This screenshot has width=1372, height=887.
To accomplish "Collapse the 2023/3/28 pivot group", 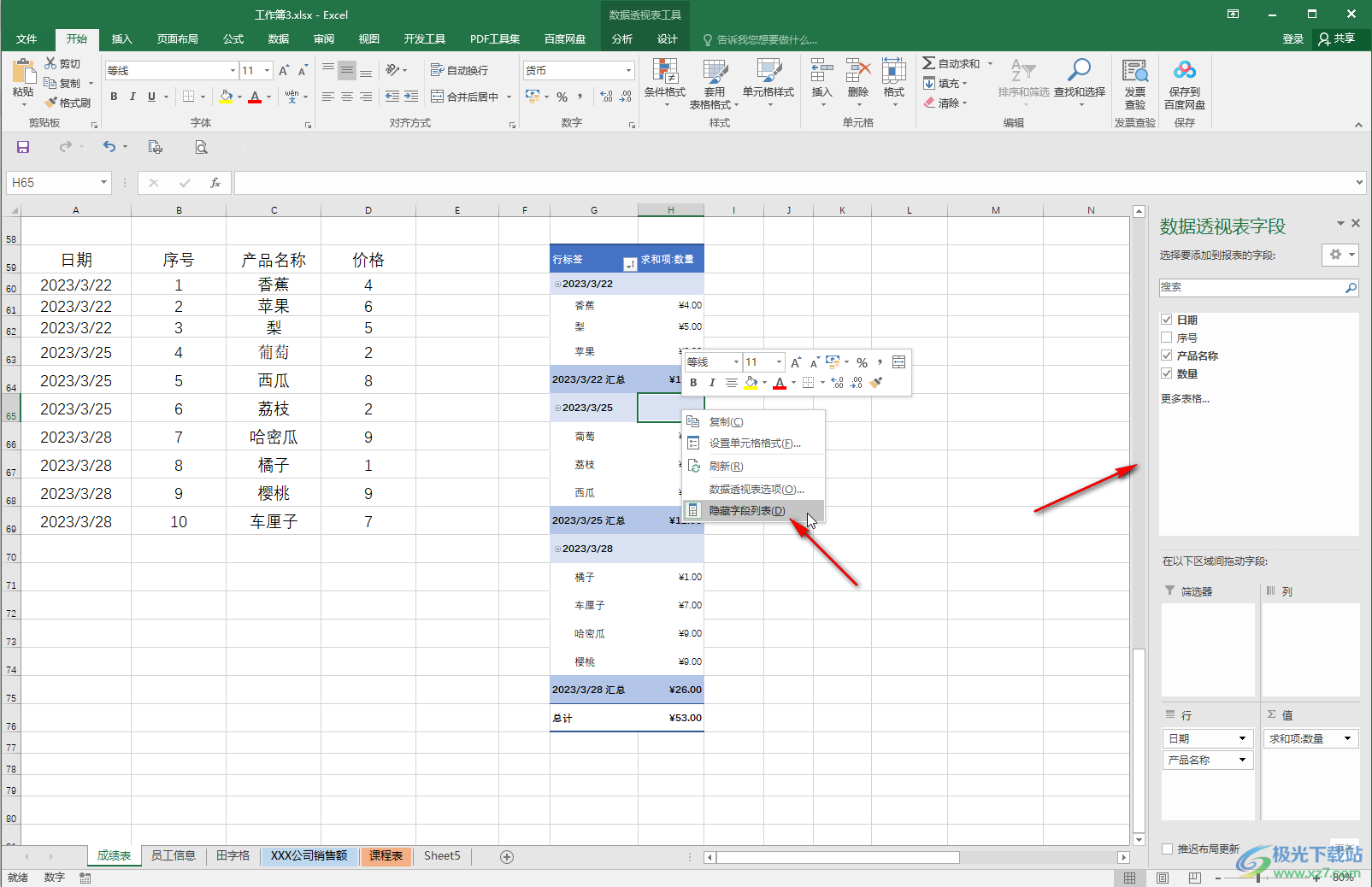I will tap(557, 549).
